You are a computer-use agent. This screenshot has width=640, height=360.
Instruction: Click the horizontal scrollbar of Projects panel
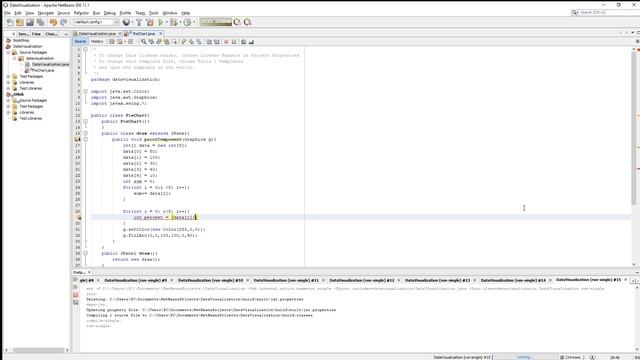coord(38,350)
